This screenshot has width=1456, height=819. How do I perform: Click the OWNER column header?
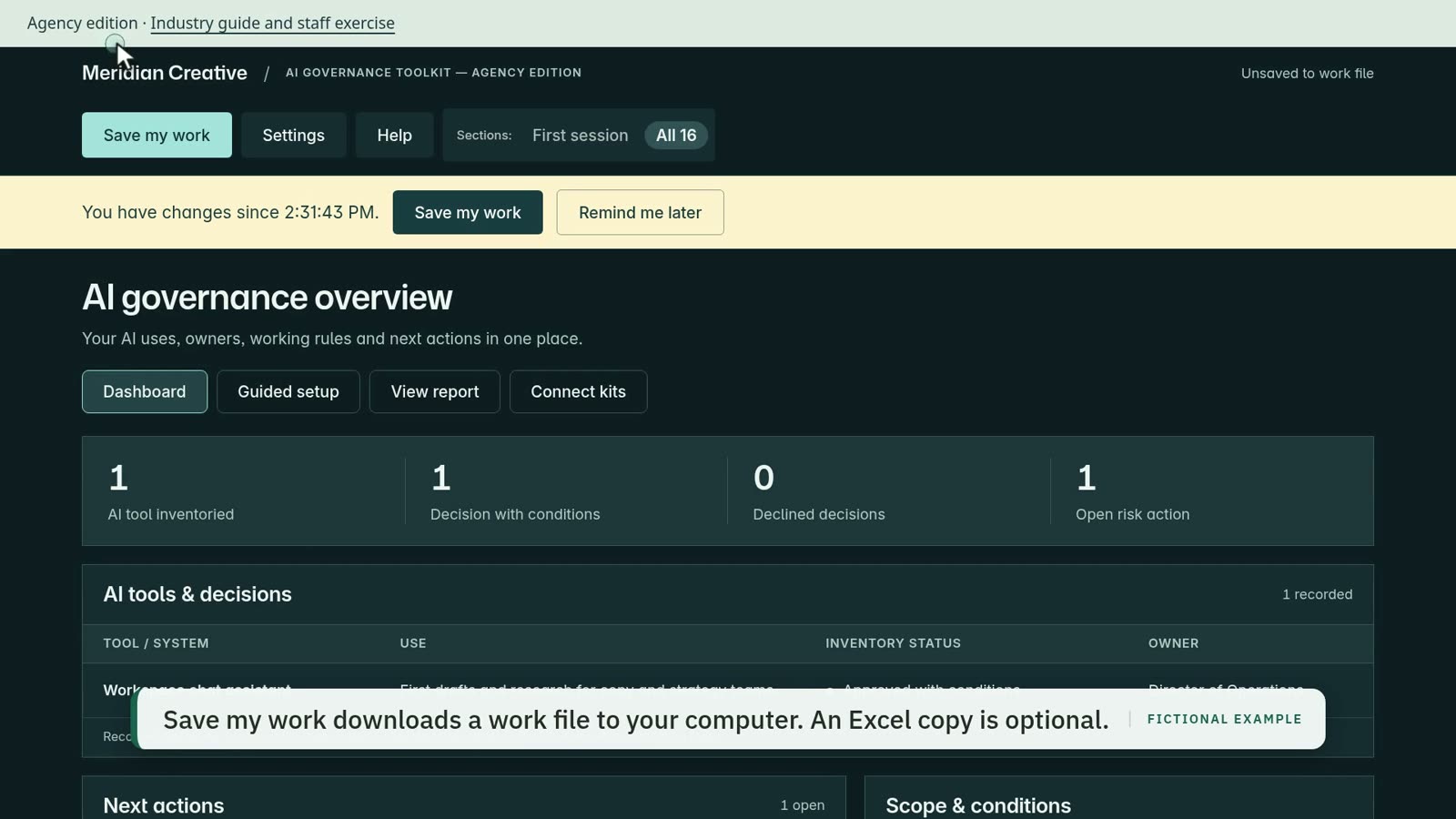pos(1173,643)
